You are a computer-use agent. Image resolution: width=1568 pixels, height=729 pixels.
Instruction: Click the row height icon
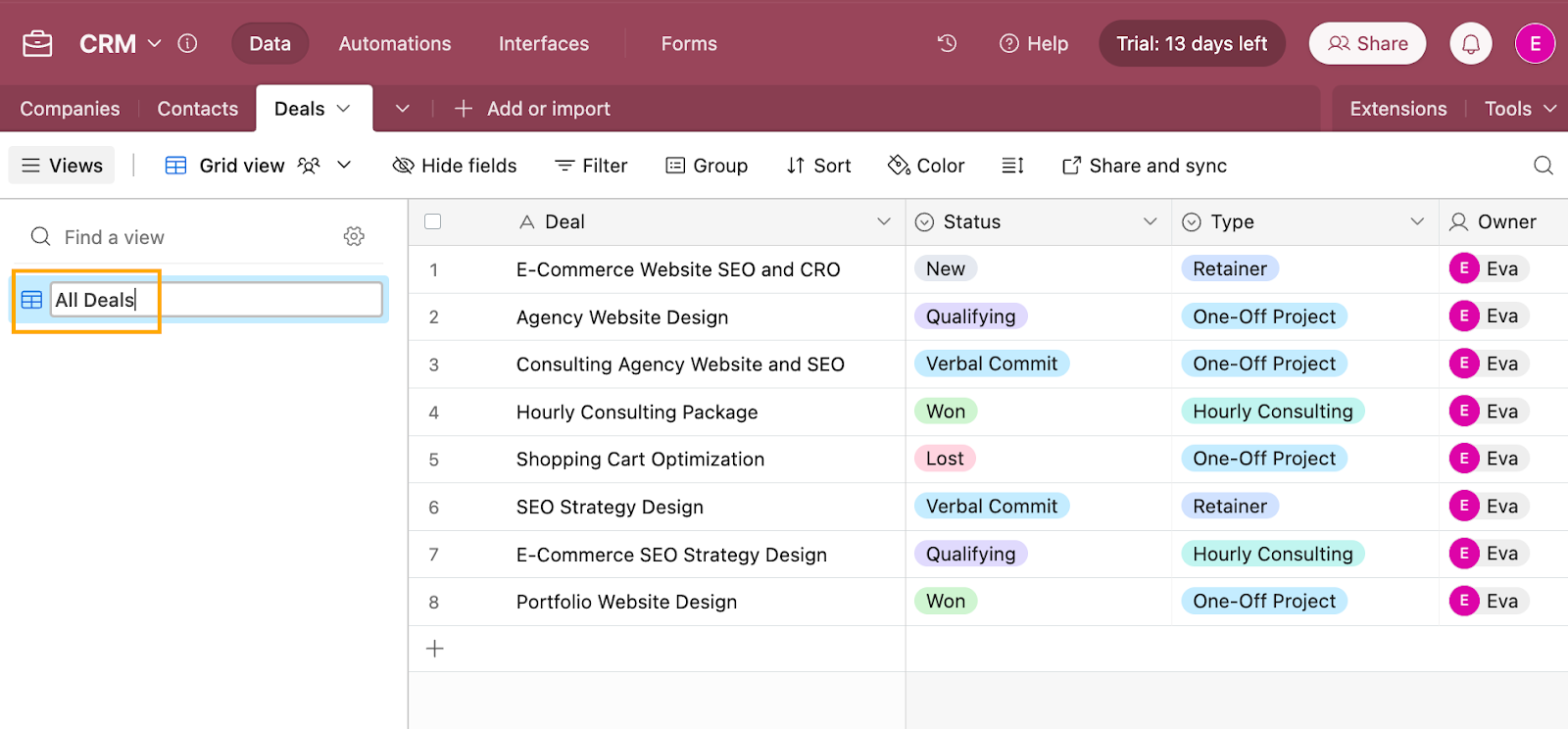point(1013,166)
